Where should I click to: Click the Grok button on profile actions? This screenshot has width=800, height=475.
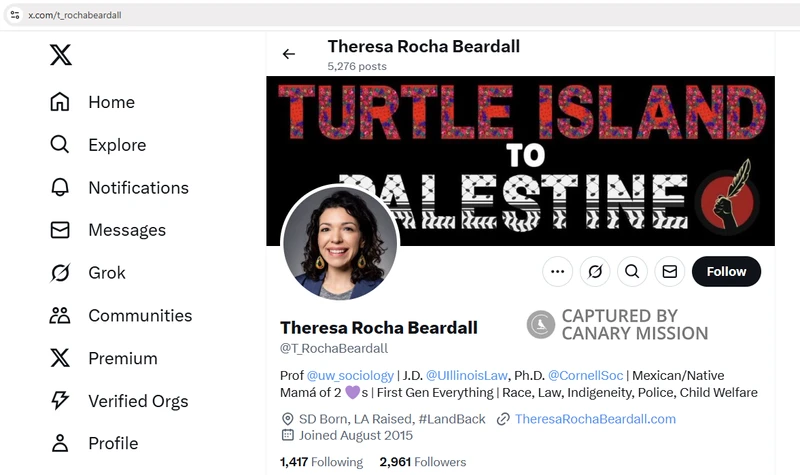[595, 271]
